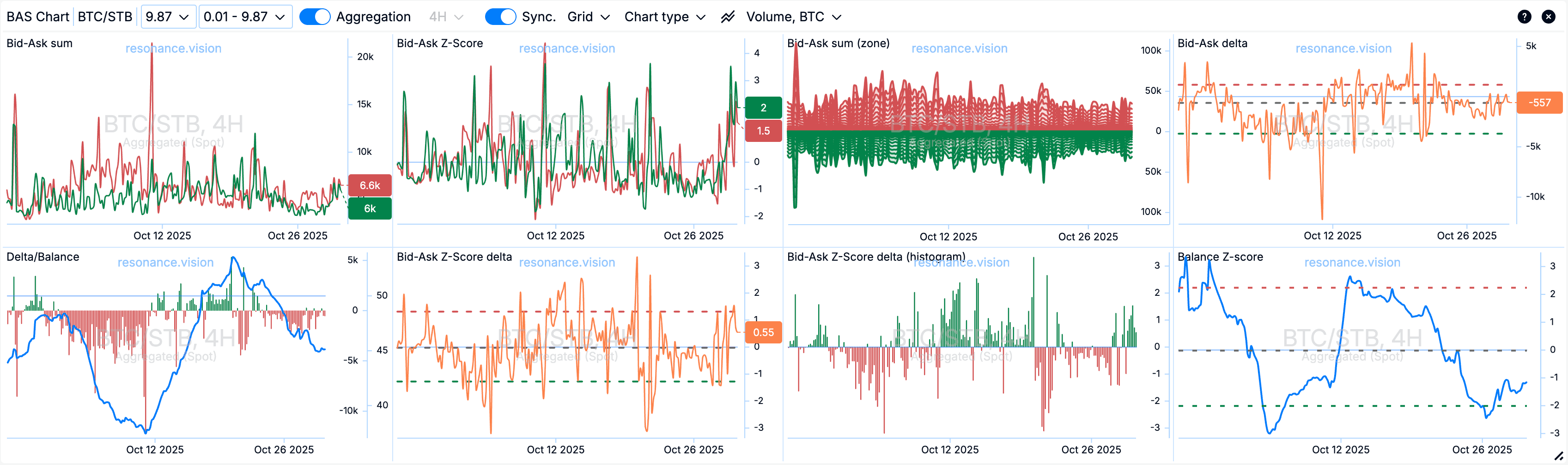This screenshot has height=465, width=1568.
Task: Open the Chart type menu
Action: click(665, 17)
